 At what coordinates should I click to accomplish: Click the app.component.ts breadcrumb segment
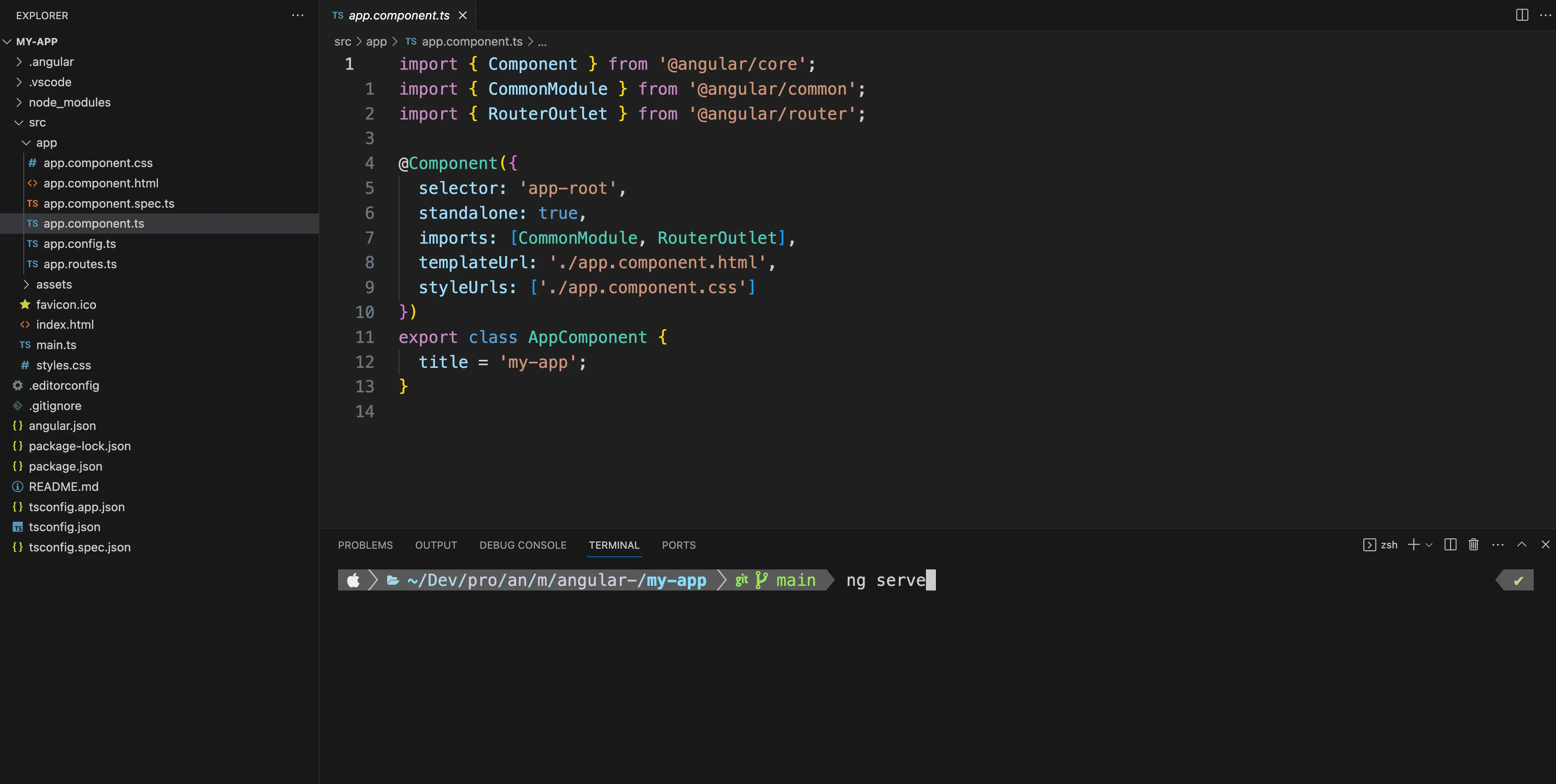point(472,42)
